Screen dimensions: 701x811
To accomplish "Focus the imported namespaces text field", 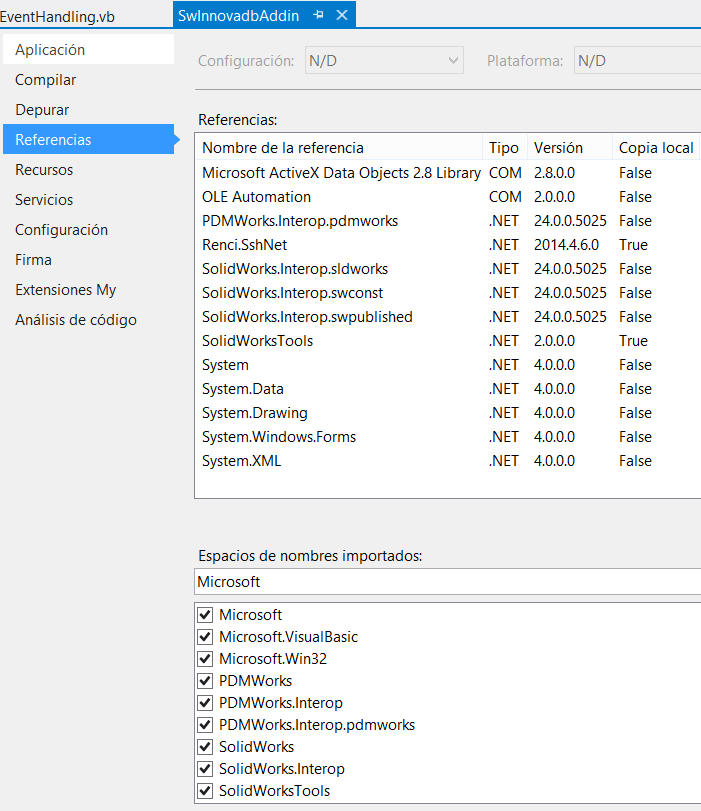I will tap(448, 582).
